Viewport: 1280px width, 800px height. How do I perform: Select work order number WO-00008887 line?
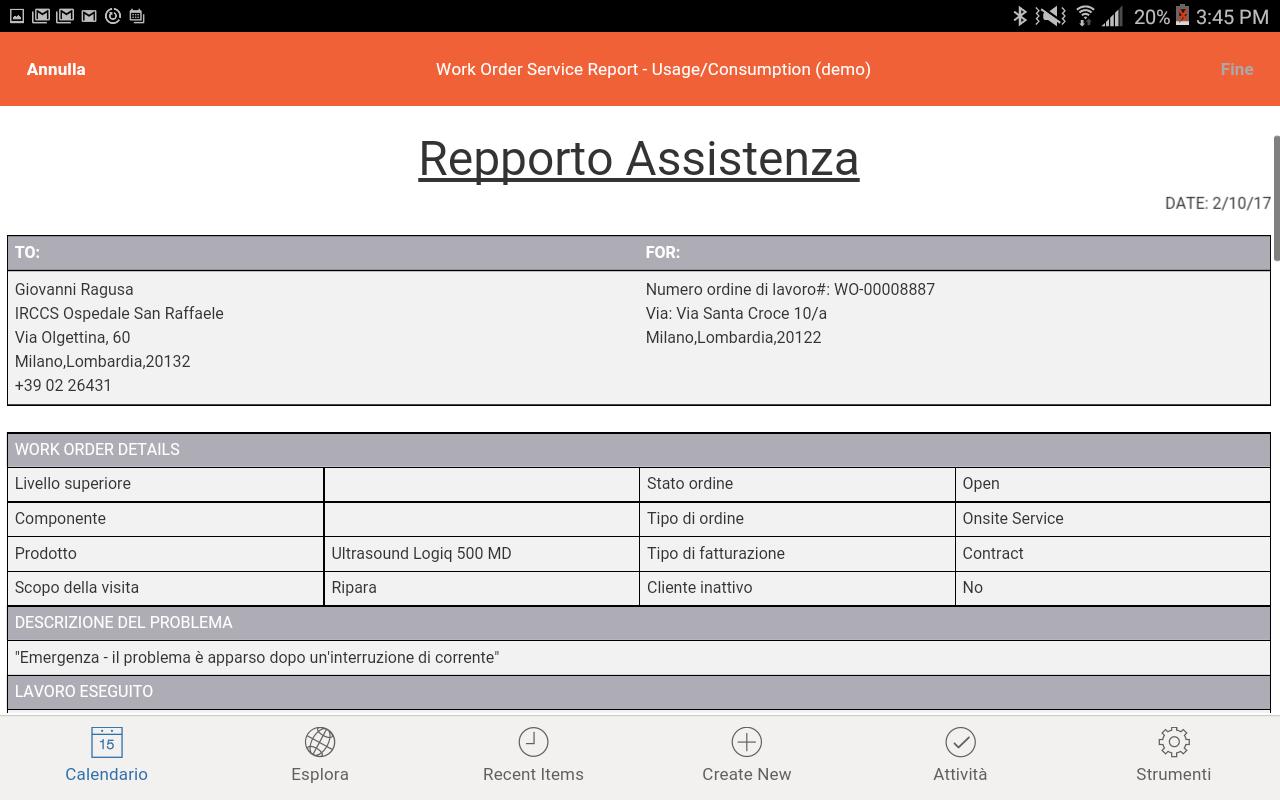coord(790,289)
